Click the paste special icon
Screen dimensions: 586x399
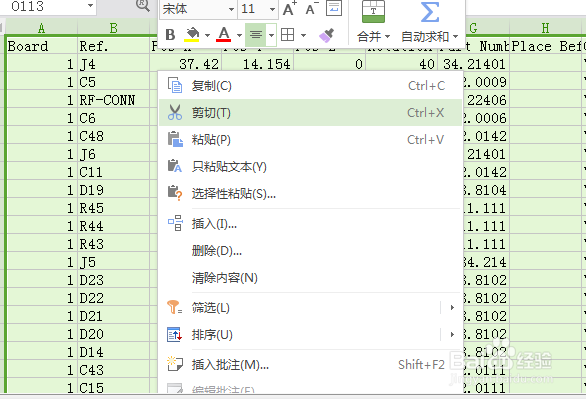click(x=175, y=193)
